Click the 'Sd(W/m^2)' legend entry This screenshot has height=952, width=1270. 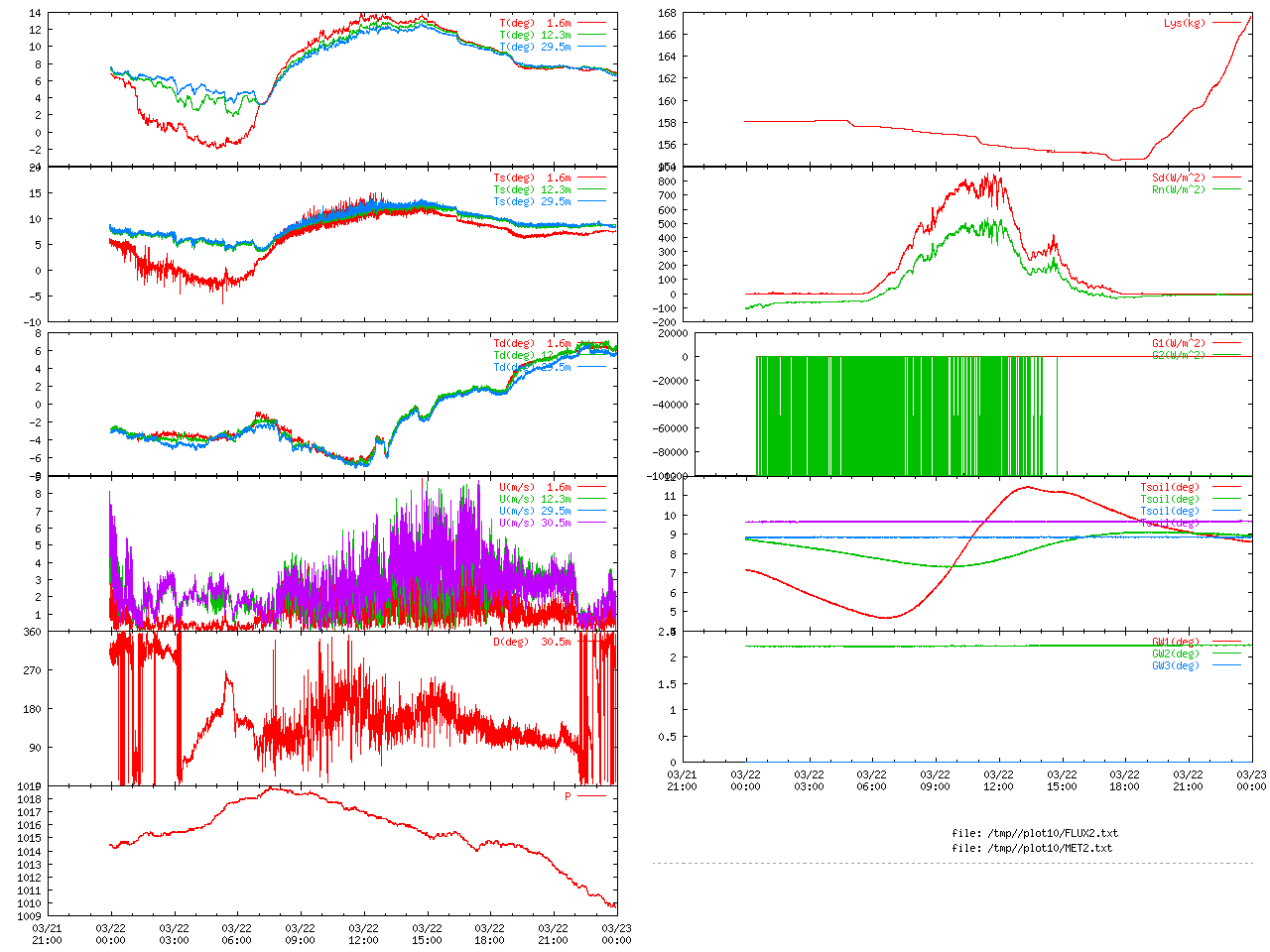[1179, 178]
